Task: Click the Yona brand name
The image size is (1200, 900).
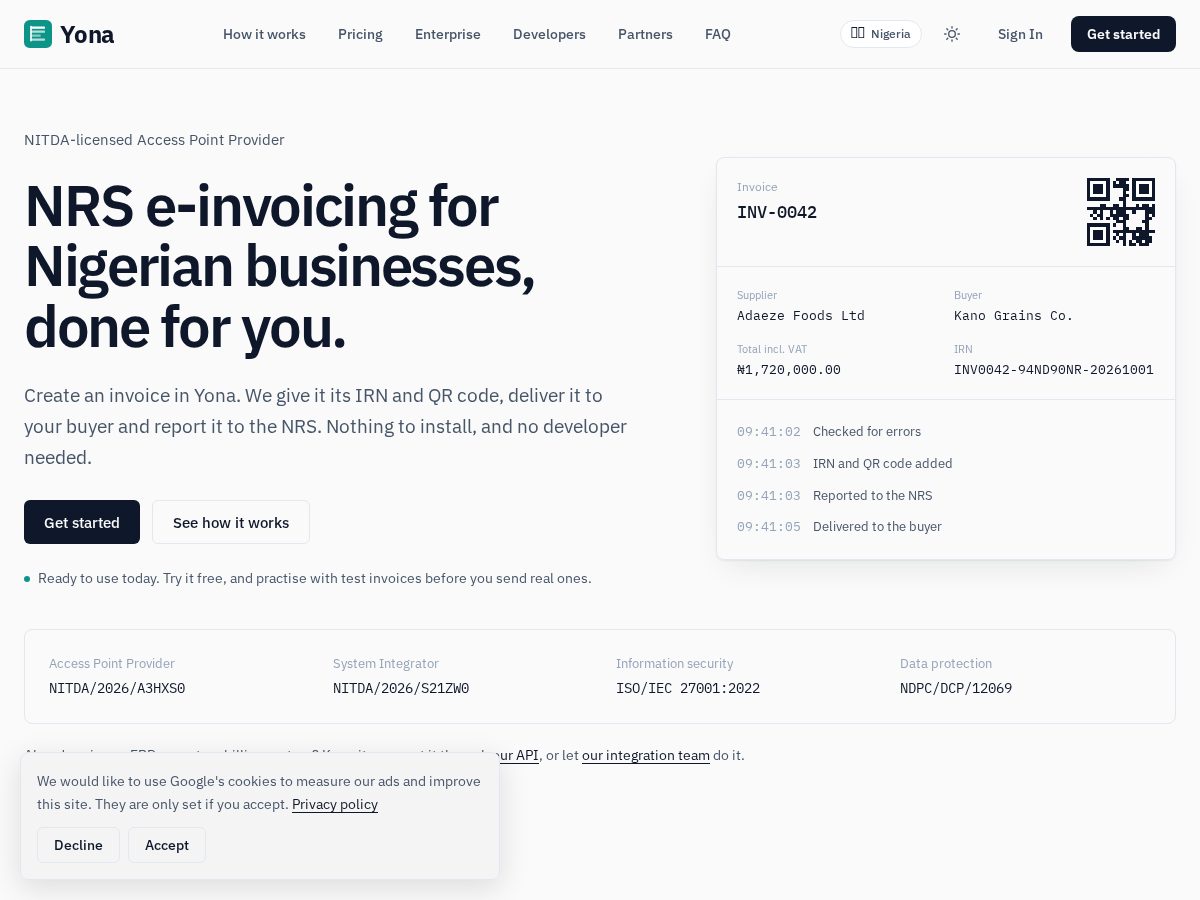Action: 87,34
